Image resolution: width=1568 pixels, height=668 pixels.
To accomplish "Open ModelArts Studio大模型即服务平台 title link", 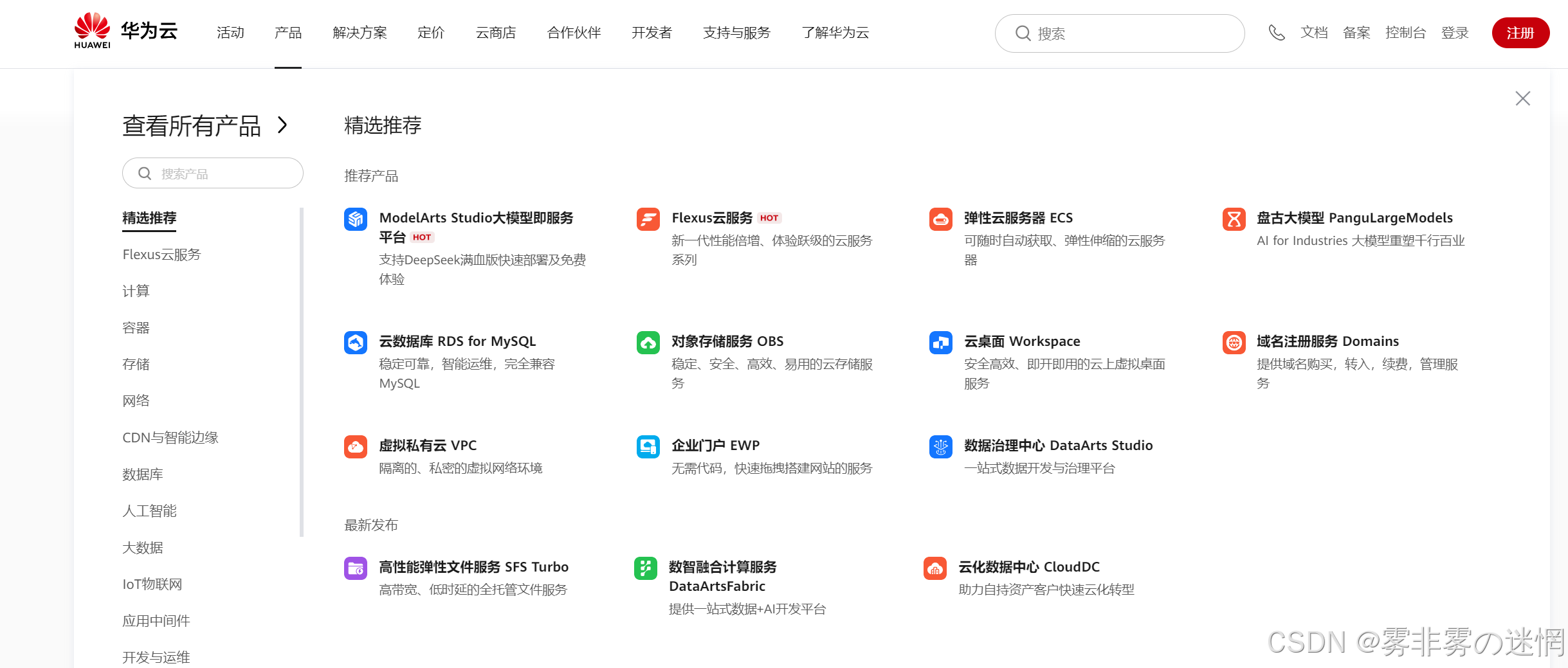I will pos(476,228).
